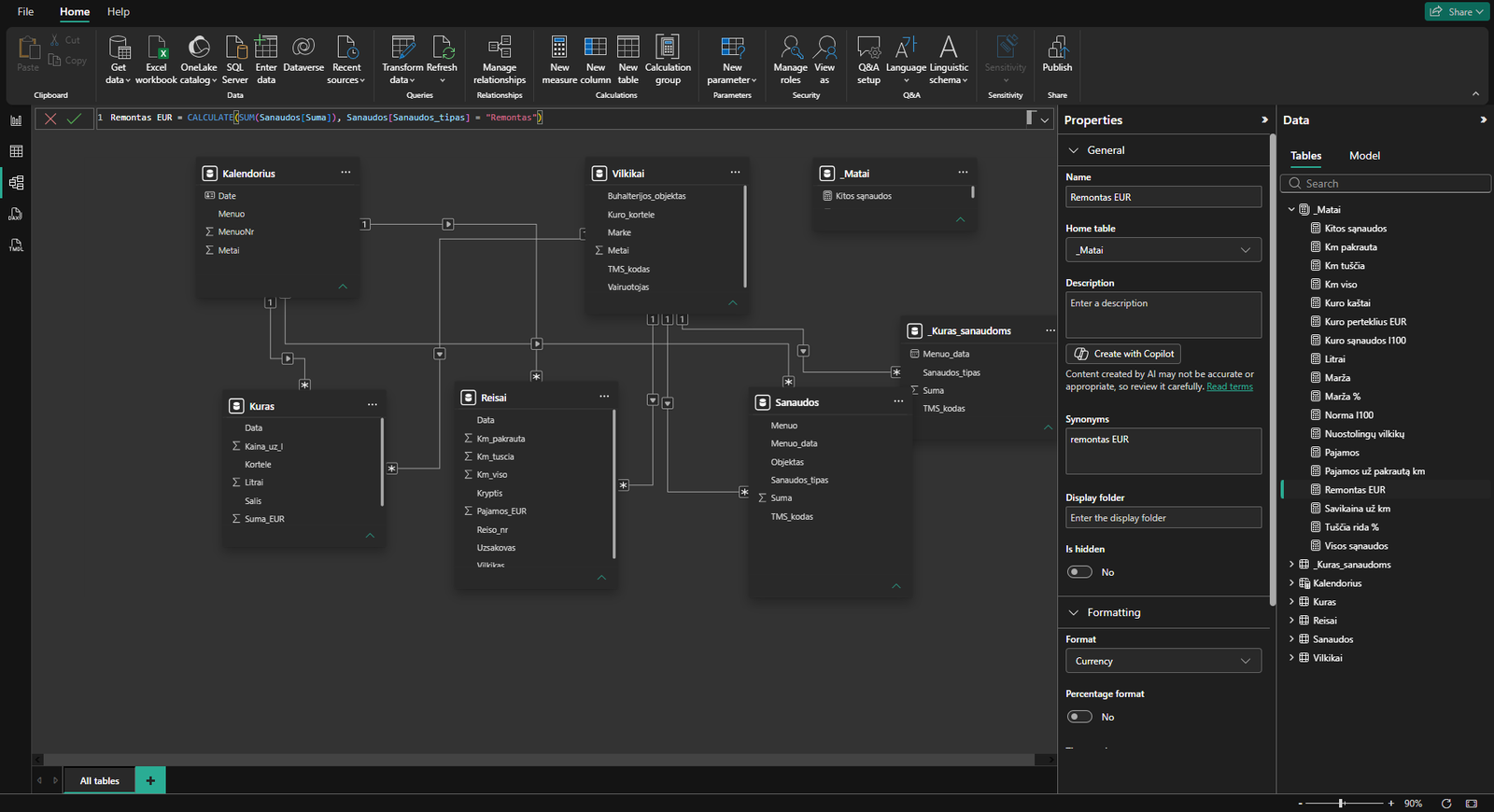Toggle Is hidden switch
Viewport: 1494px width, 812px height.
click(x=1079, y=572)
